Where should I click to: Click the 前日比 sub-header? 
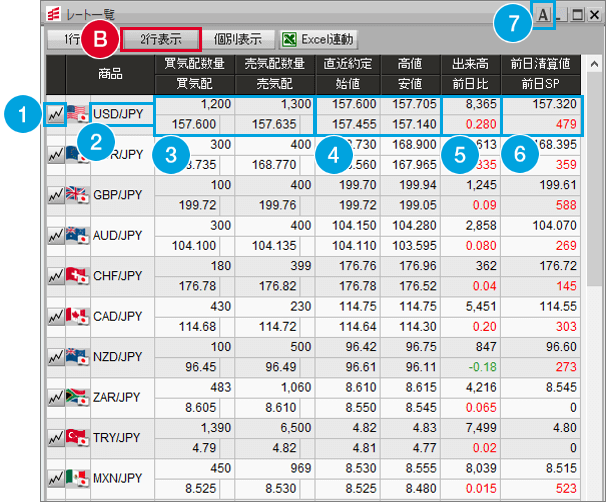pyautogui.click(x=471, y=84)
